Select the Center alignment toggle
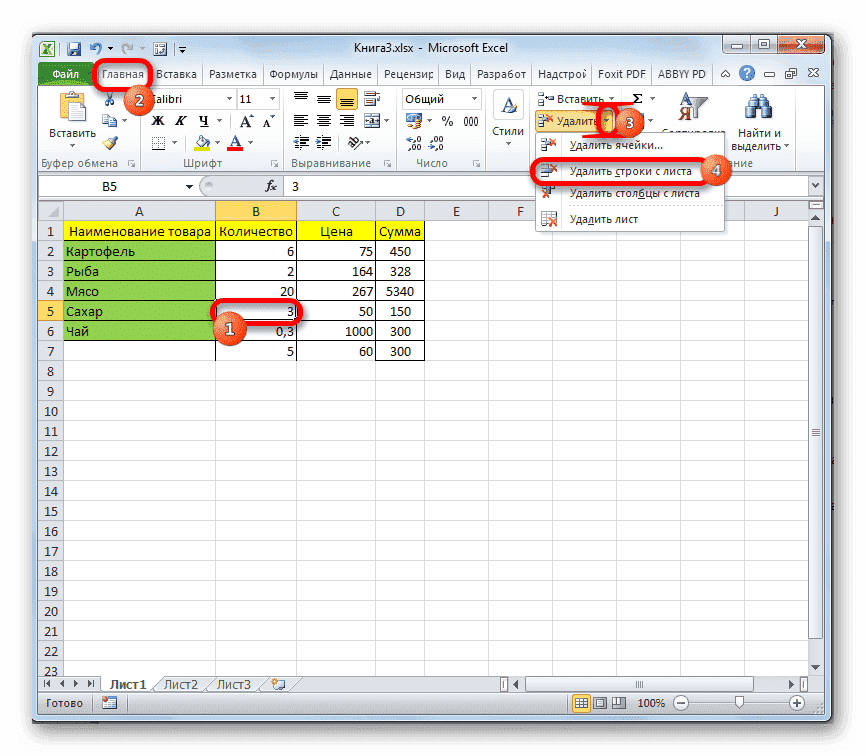The width and height of the screenshot is (866, 756). 322,121
